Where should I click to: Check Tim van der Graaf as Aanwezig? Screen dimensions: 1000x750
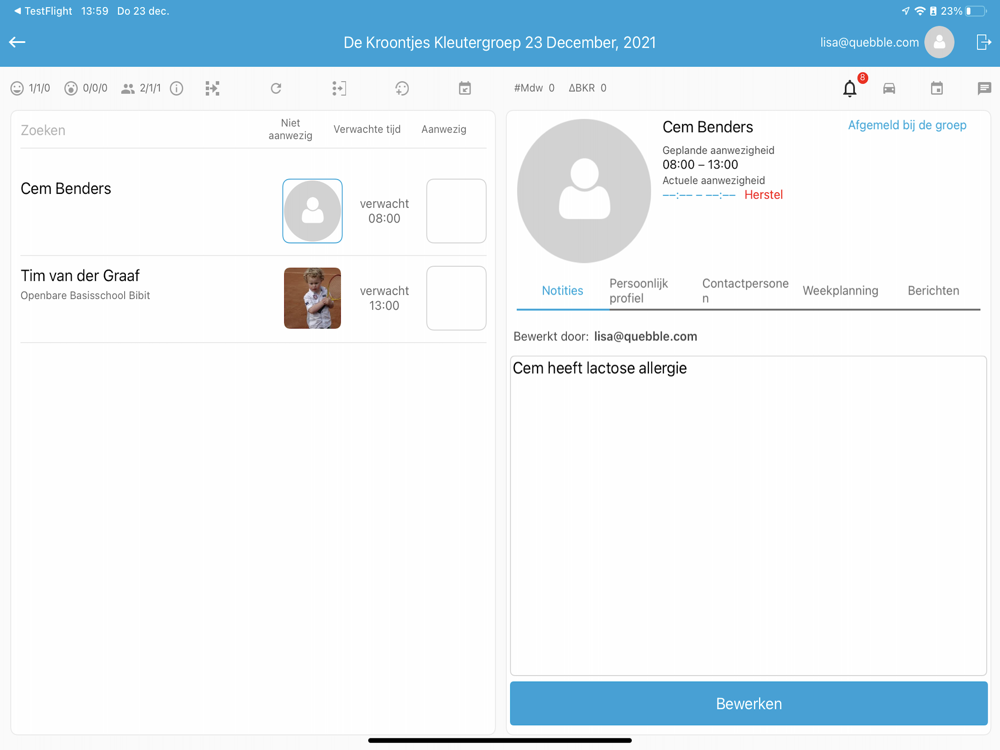pyautogui.click(x=456, y=298)
